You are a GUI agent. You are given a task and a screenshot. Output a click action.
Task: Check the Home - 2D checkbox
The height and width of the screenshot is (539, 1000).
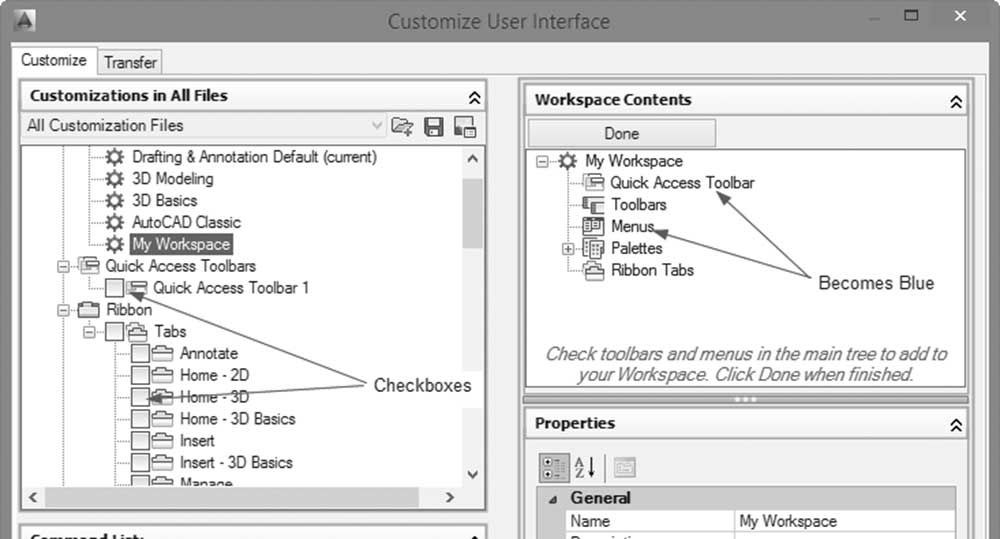click(140, 375)
